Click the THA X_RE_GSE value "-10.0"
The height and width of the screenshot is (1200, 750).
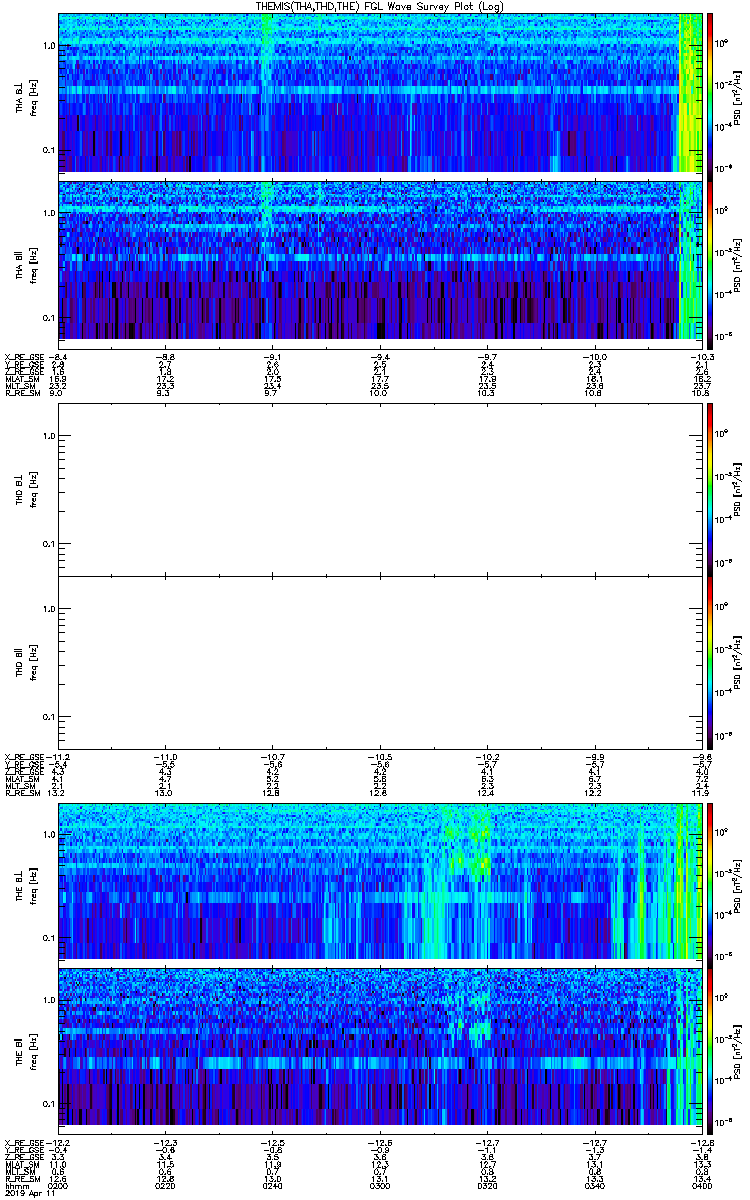pos(597,356)
